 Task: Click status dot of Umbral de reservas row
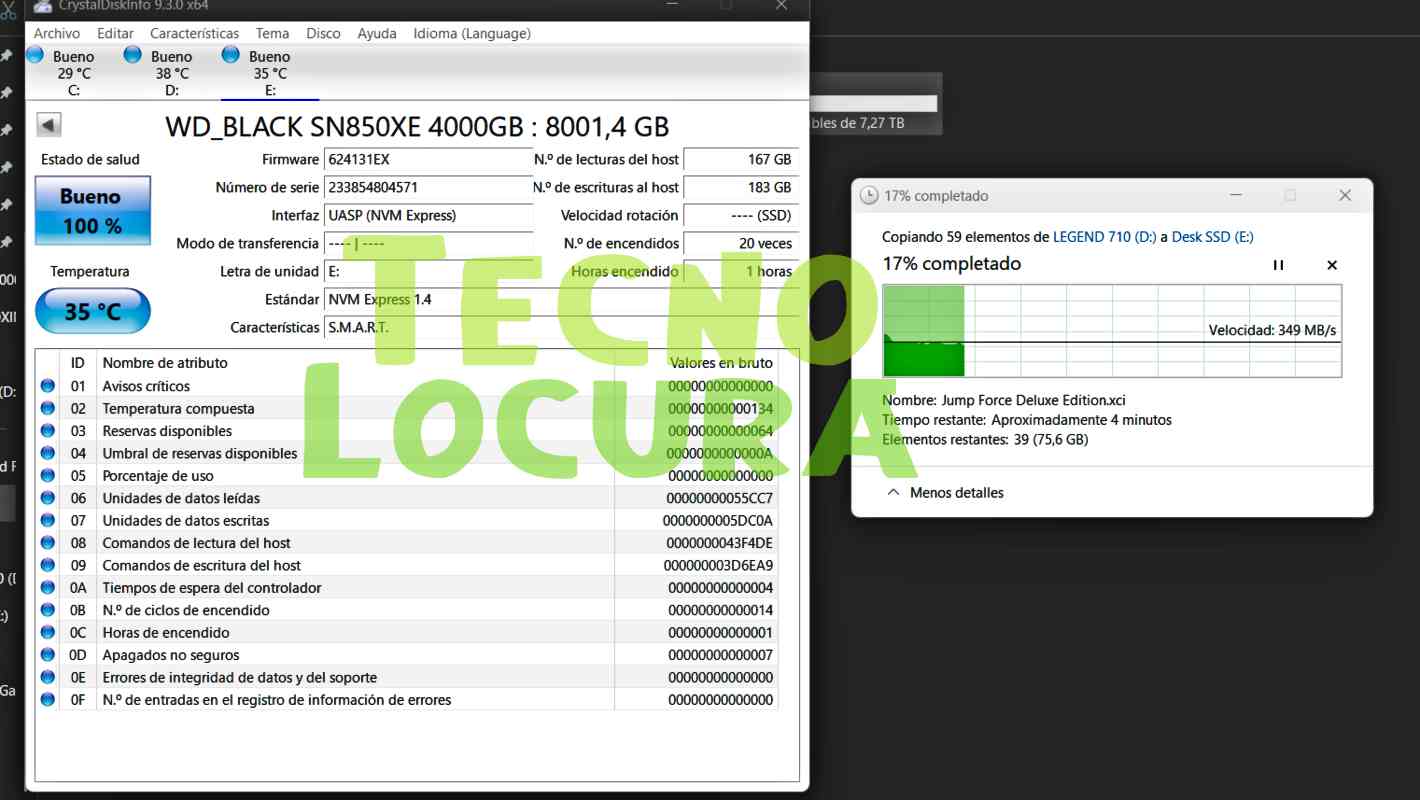(x=47, y=453)
